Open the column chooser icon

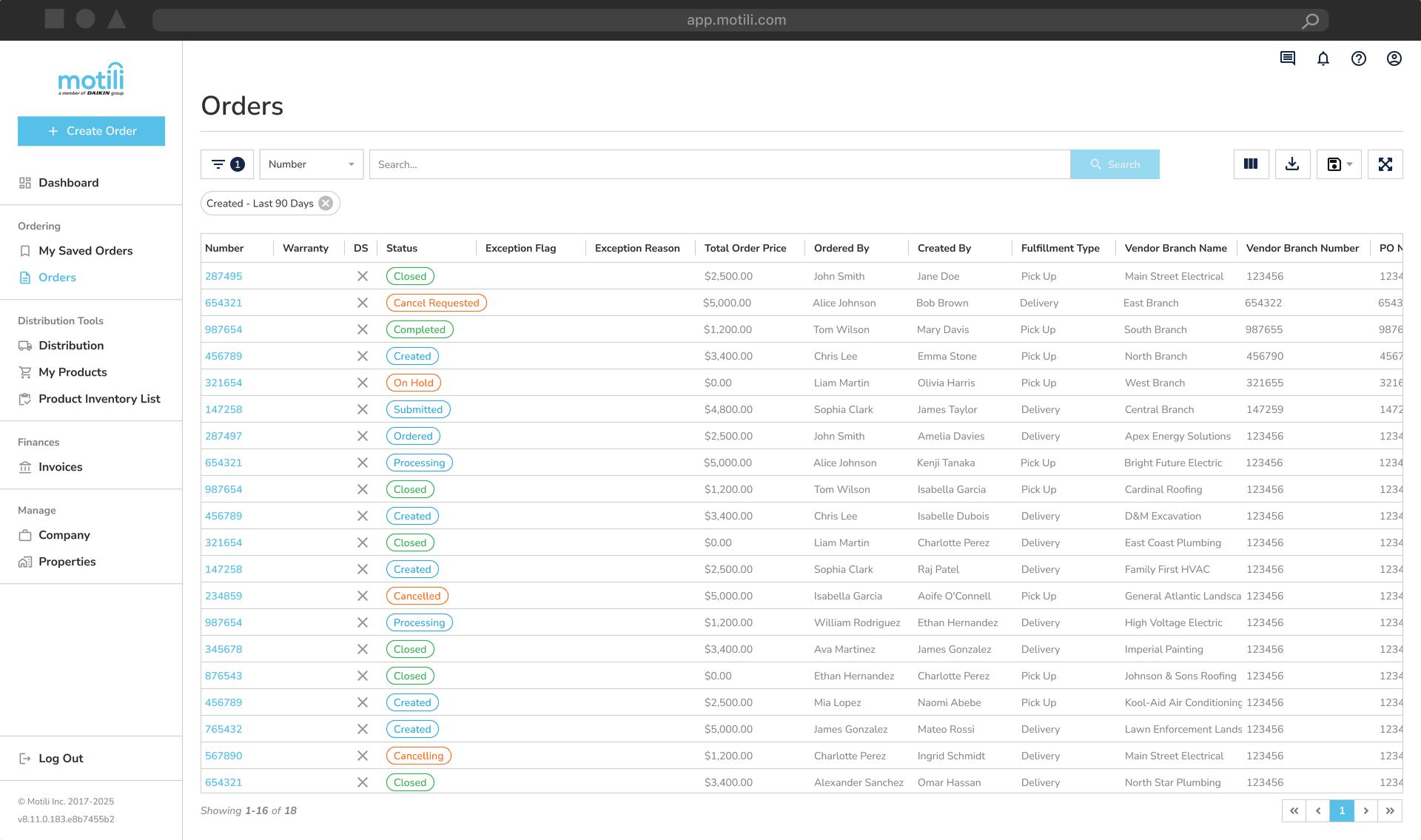(1251, 164)
